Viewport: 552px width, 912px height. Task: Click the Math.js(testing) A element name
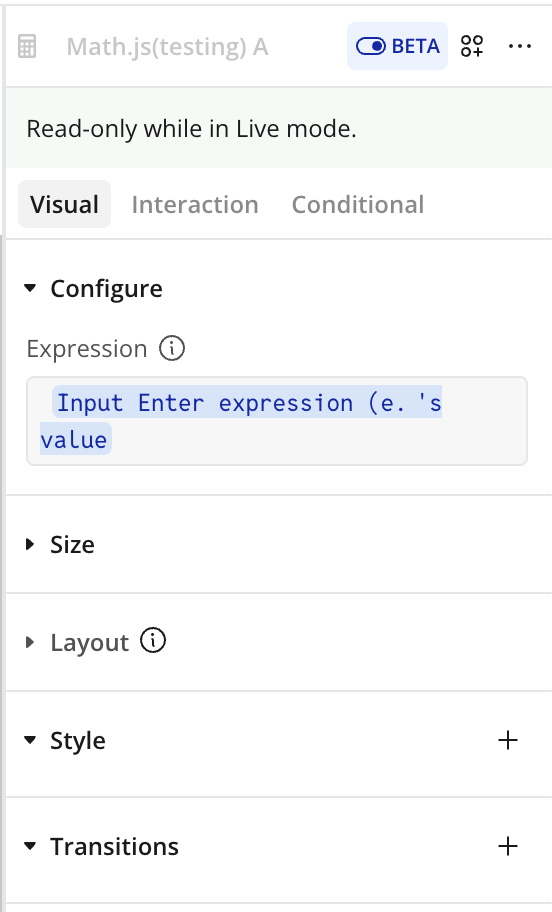tap(168, 47)
